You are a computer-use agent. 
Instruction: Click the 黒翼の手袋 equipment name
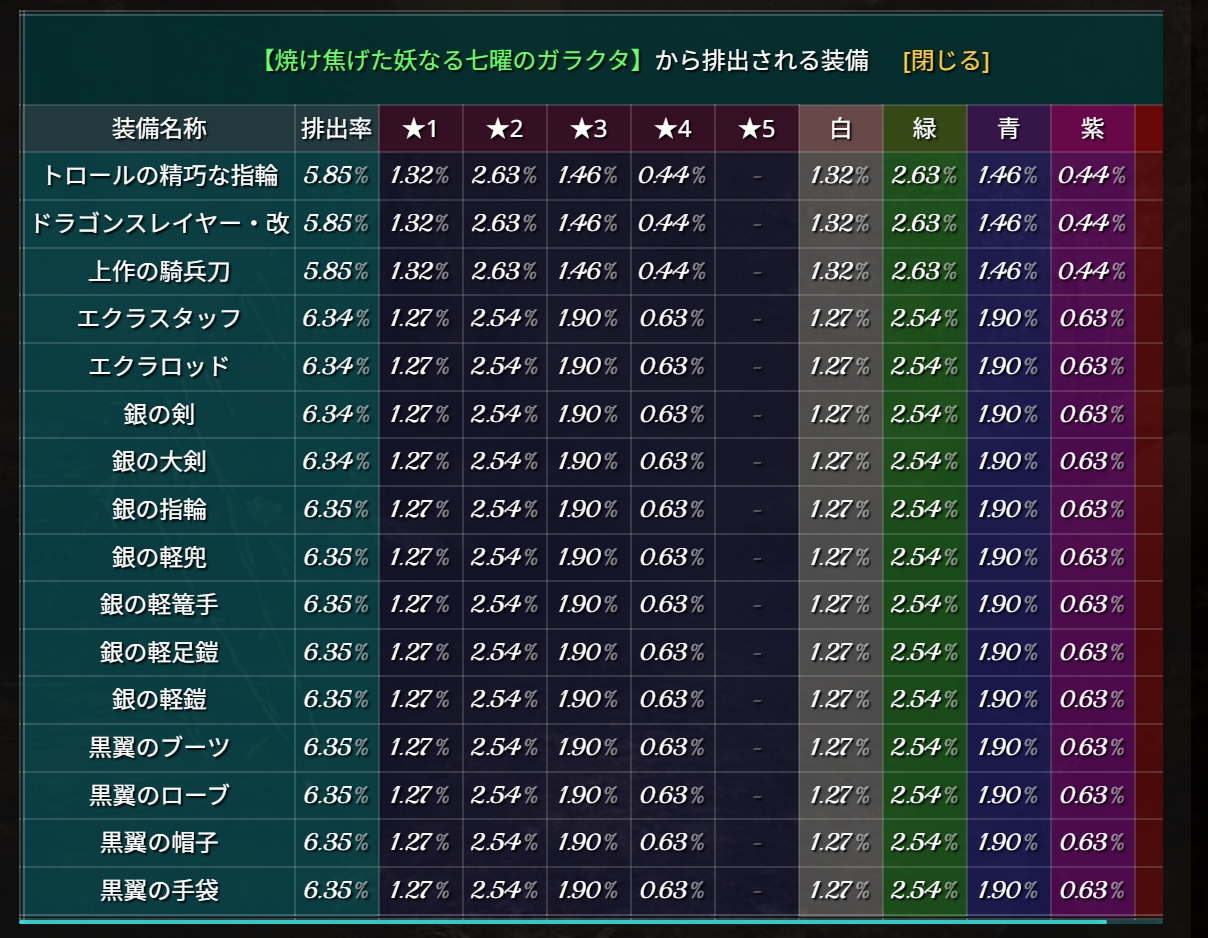pyautogui.click(x=159, y=890)
